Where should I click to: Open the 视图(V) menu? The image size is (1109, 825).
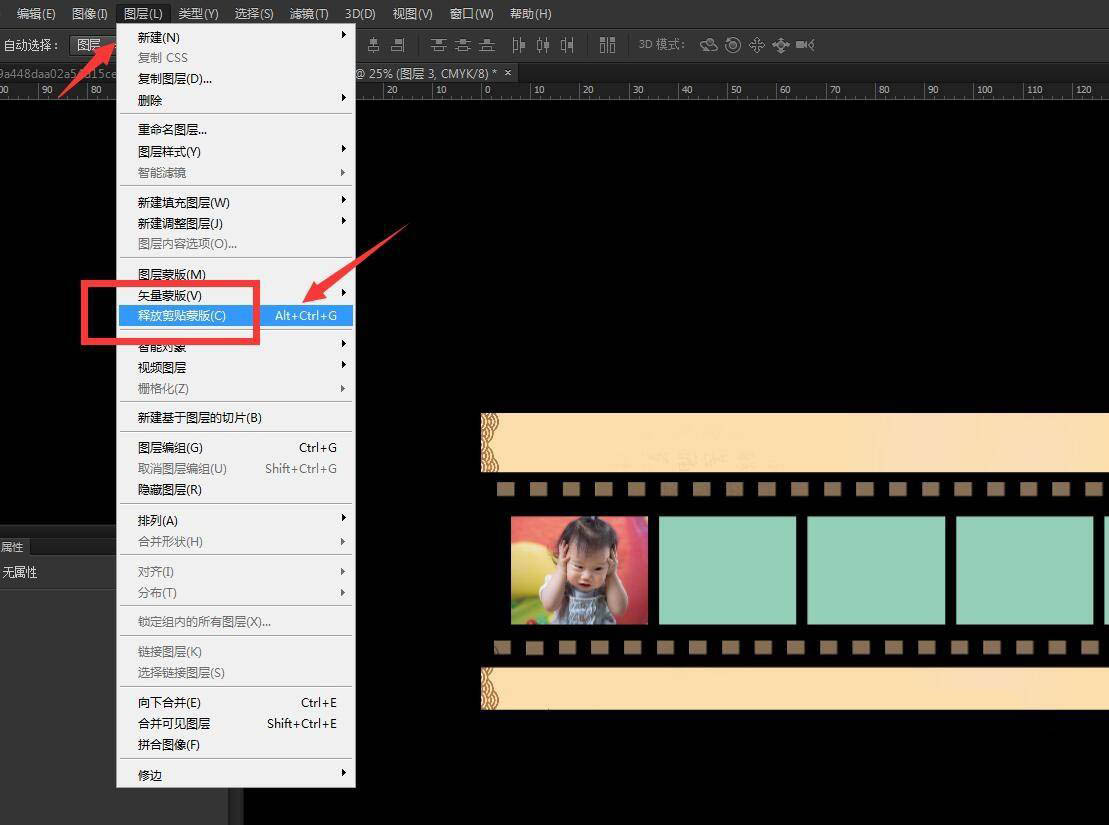pyautogui.click(x=412, y=13)
